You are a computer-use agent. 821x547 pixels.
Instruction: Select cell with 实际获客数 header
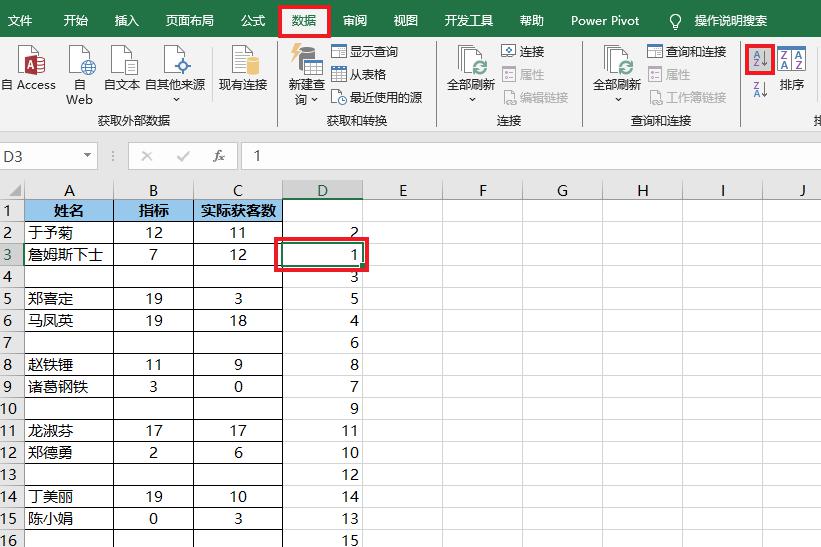point(238,210)
